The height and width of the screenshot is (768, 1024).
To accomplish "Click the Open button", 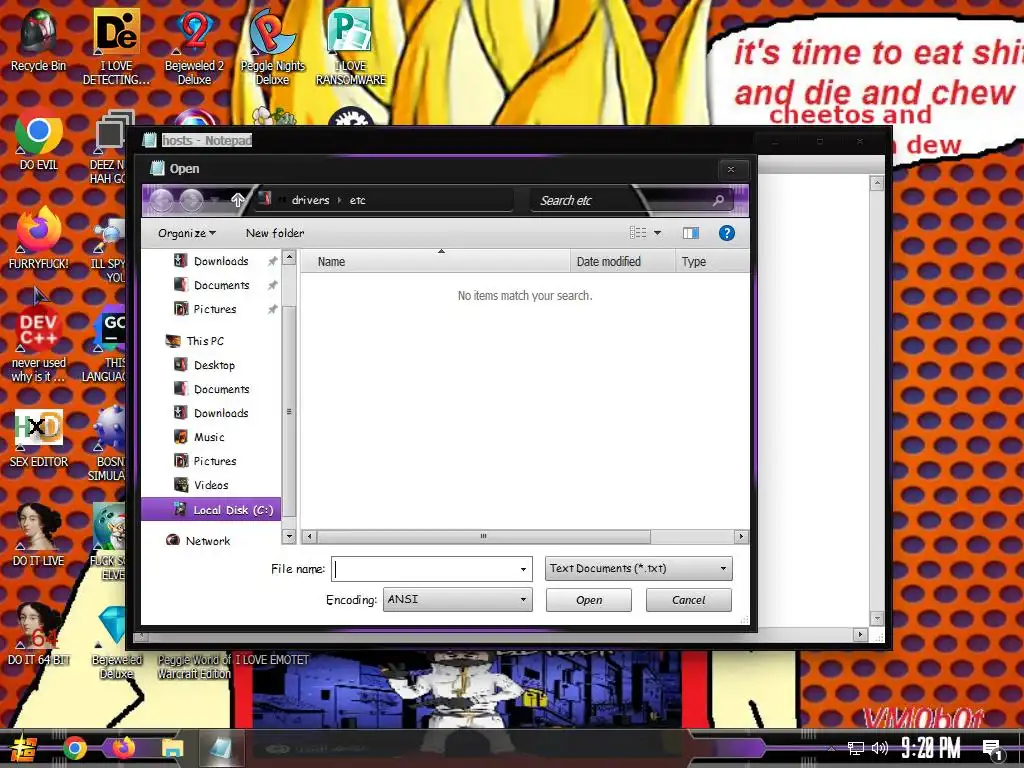I will 589,600.
